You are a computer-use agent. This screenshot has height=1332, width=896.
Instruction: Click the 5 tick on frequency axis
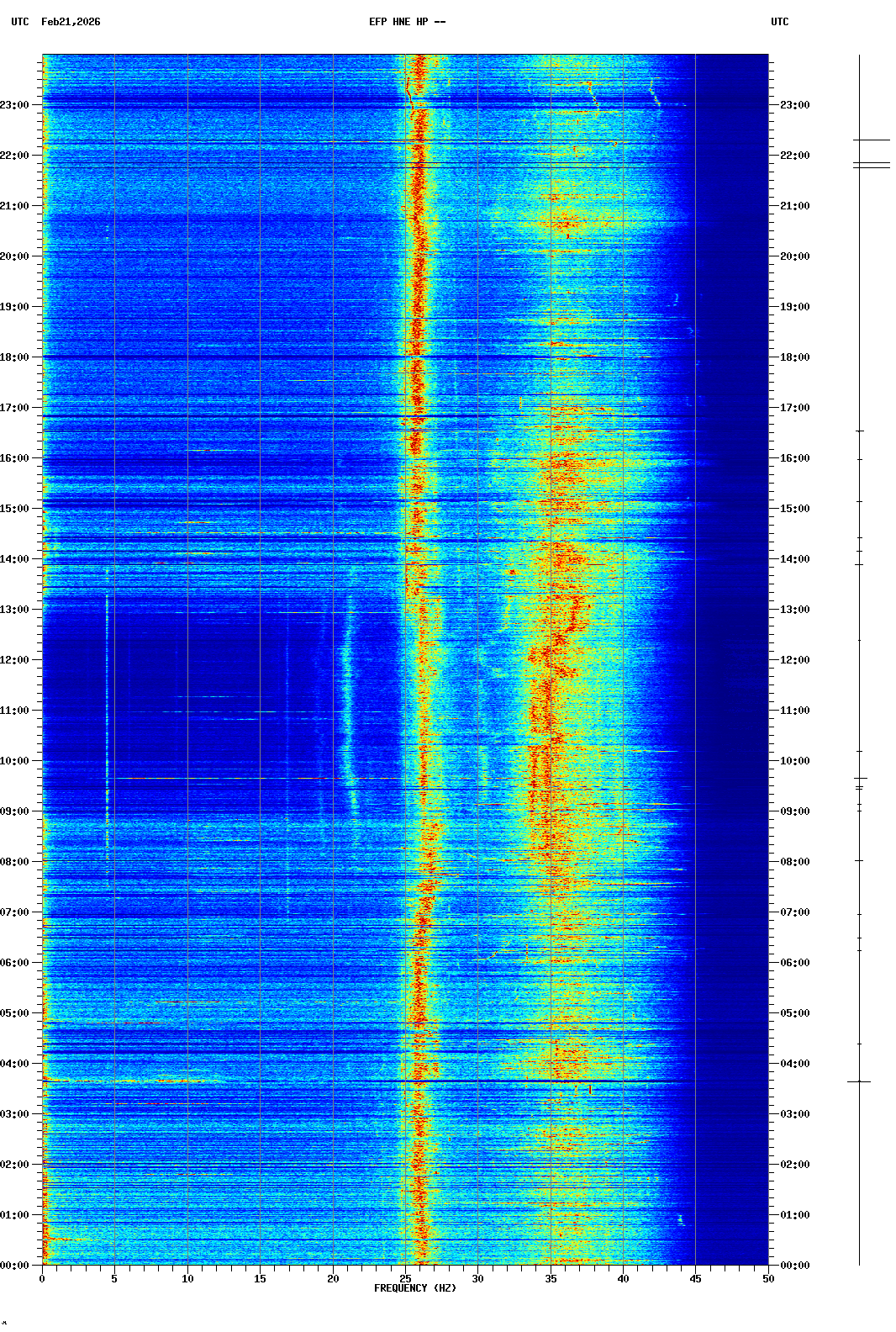(114, 1279)
